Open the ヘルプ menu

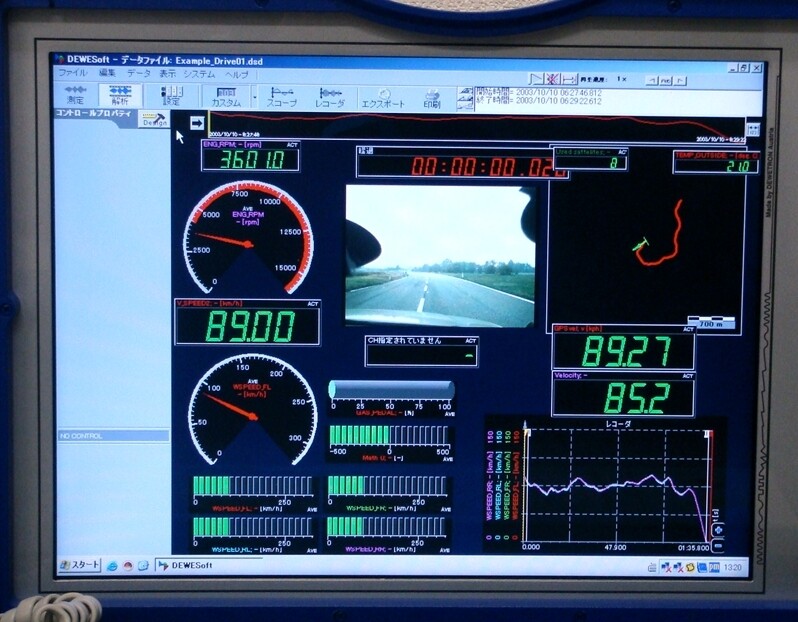coord(237,75)
